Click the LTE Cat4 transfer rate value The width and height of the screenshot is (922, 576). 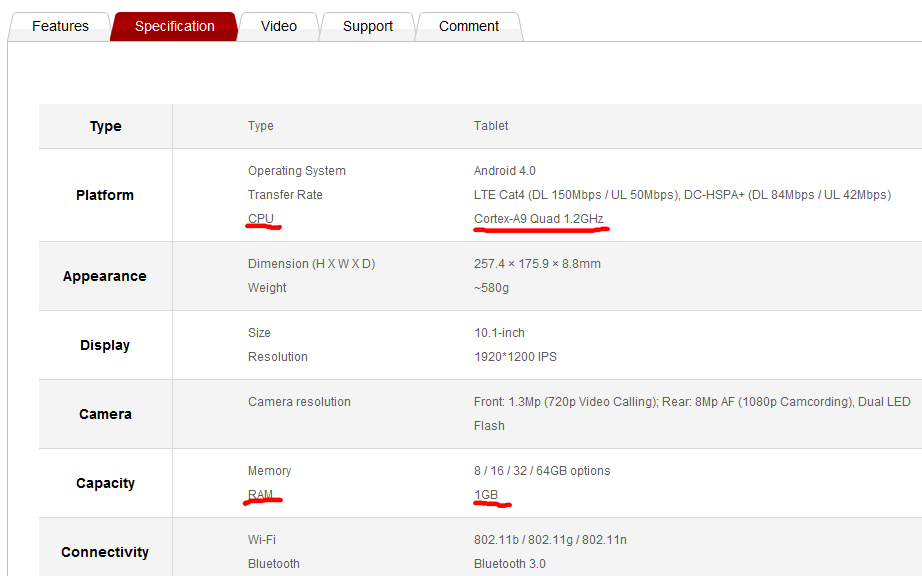click(682, 195)
